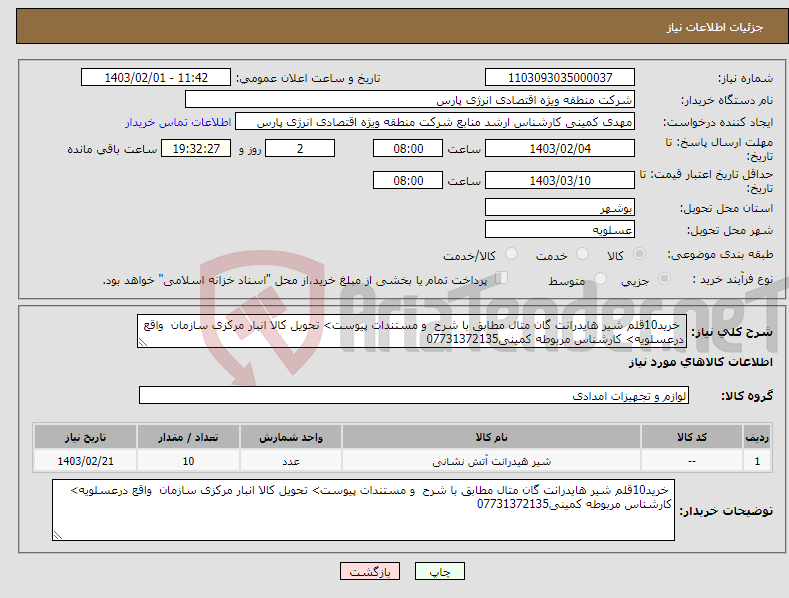Click the remaining days field showing 2
The height and width of the screenshot is (598, 789).
(x=300, y=148)
